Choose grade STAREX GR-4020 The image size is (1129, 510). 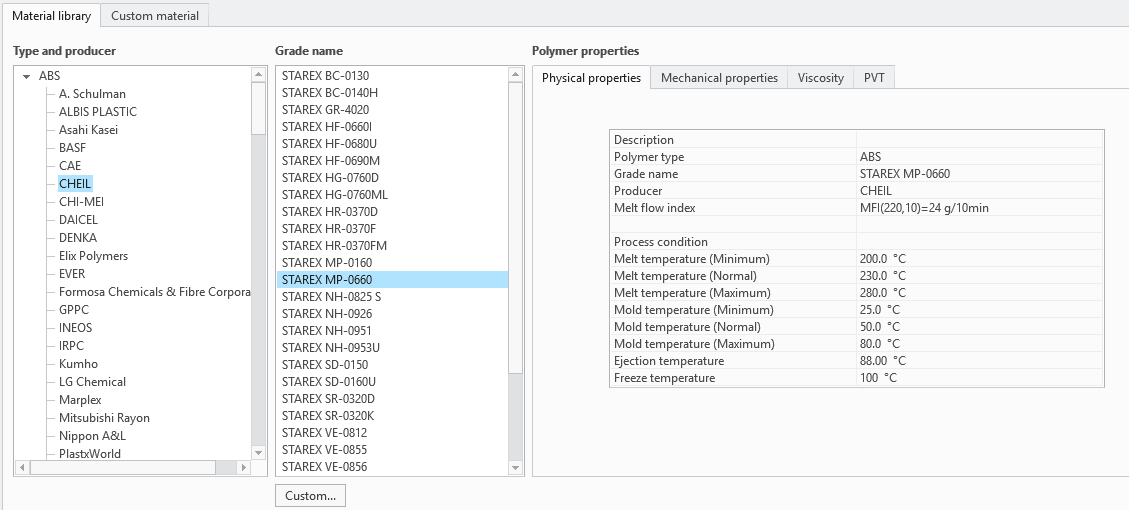(392, 109)
